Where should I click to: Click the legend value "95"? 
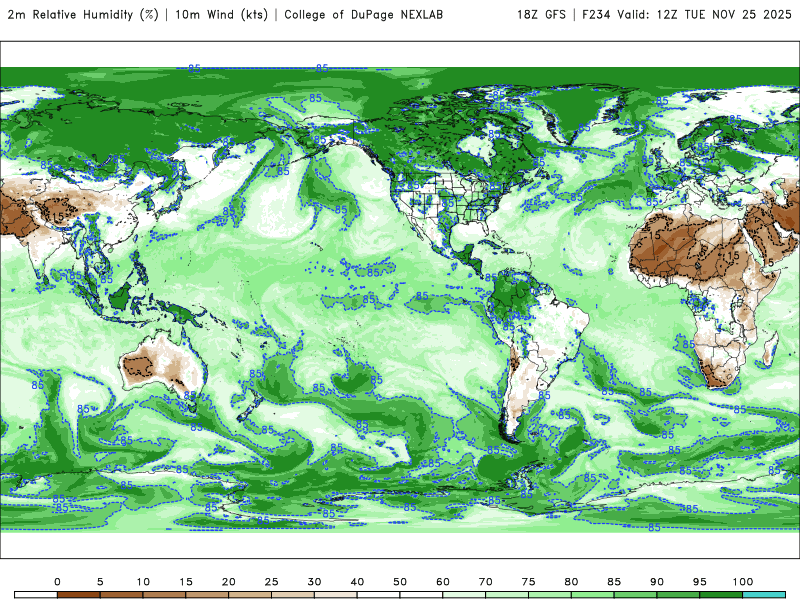(700, 582)
